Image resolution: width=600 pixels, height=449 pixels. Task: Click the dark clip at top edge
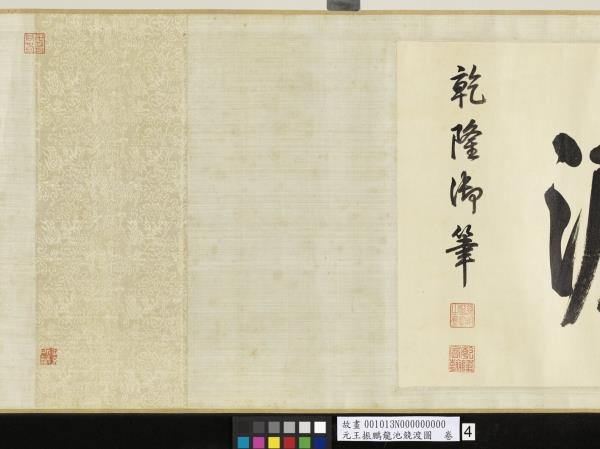(343, 5)
